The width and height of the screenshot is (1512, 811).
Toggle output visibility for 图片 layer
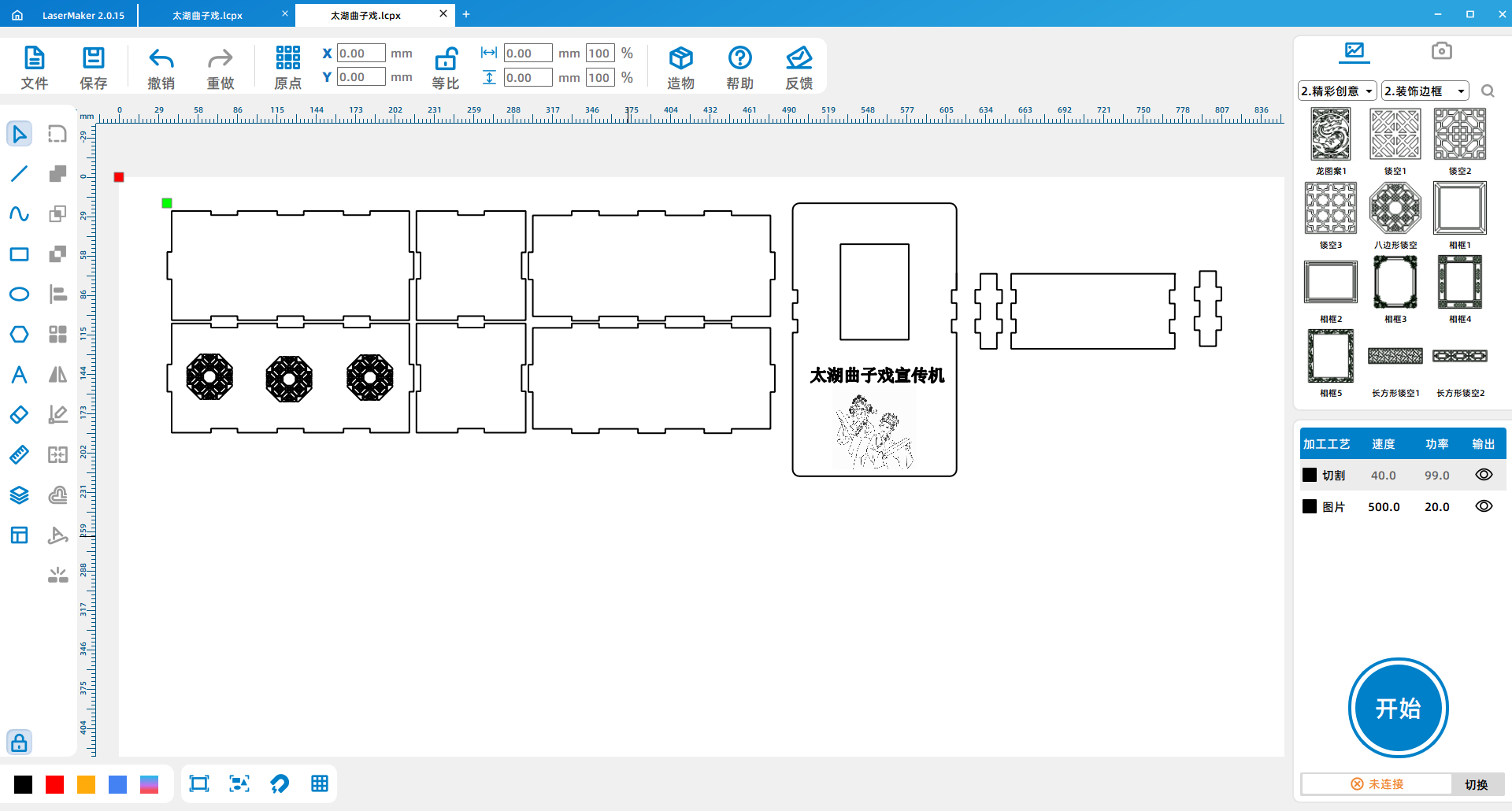click(x=1484, y=506)
